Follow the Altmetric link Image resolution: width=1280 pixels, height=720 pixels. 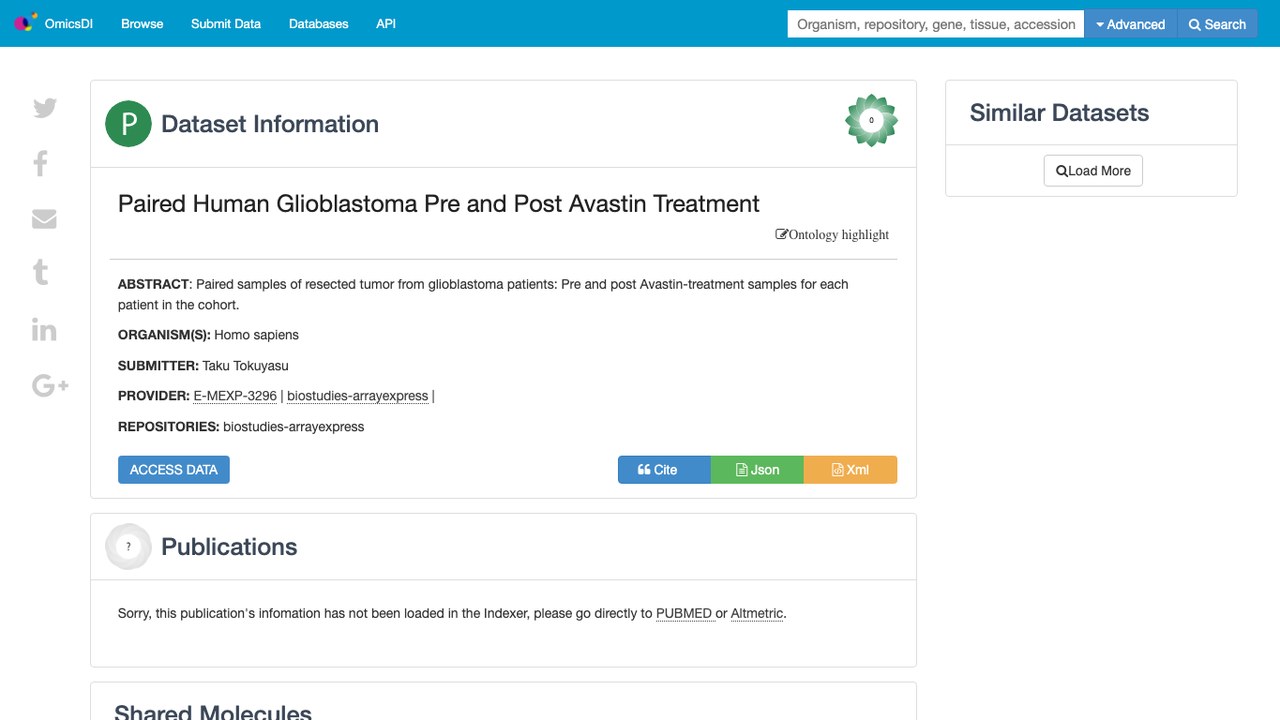757,614
